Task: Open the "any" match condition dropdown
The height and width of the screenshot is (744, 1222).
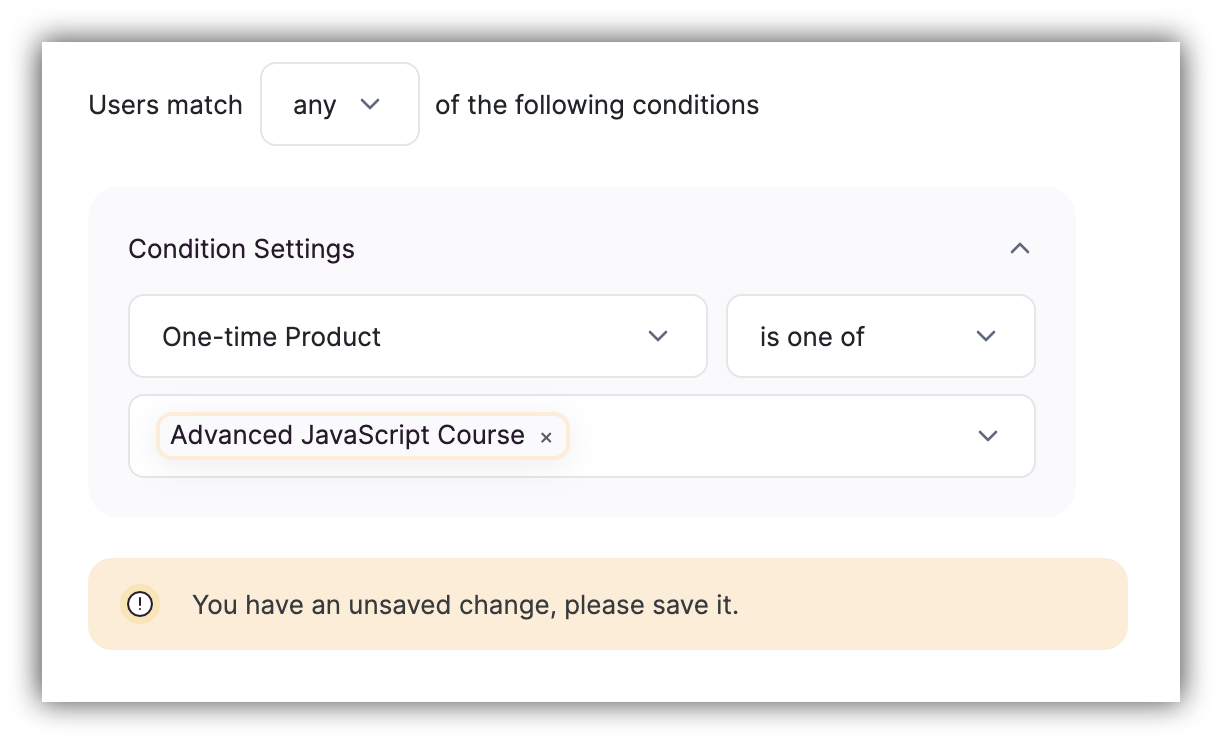Action: 340,104
